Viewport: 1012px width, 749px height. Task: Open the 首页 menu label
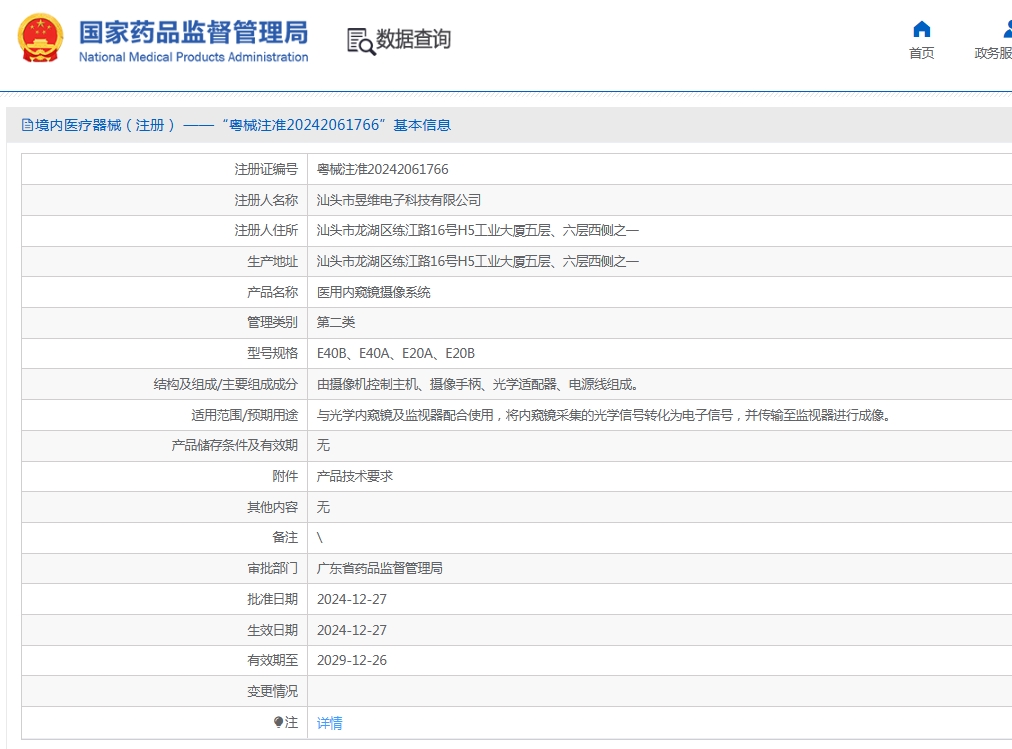922,53
